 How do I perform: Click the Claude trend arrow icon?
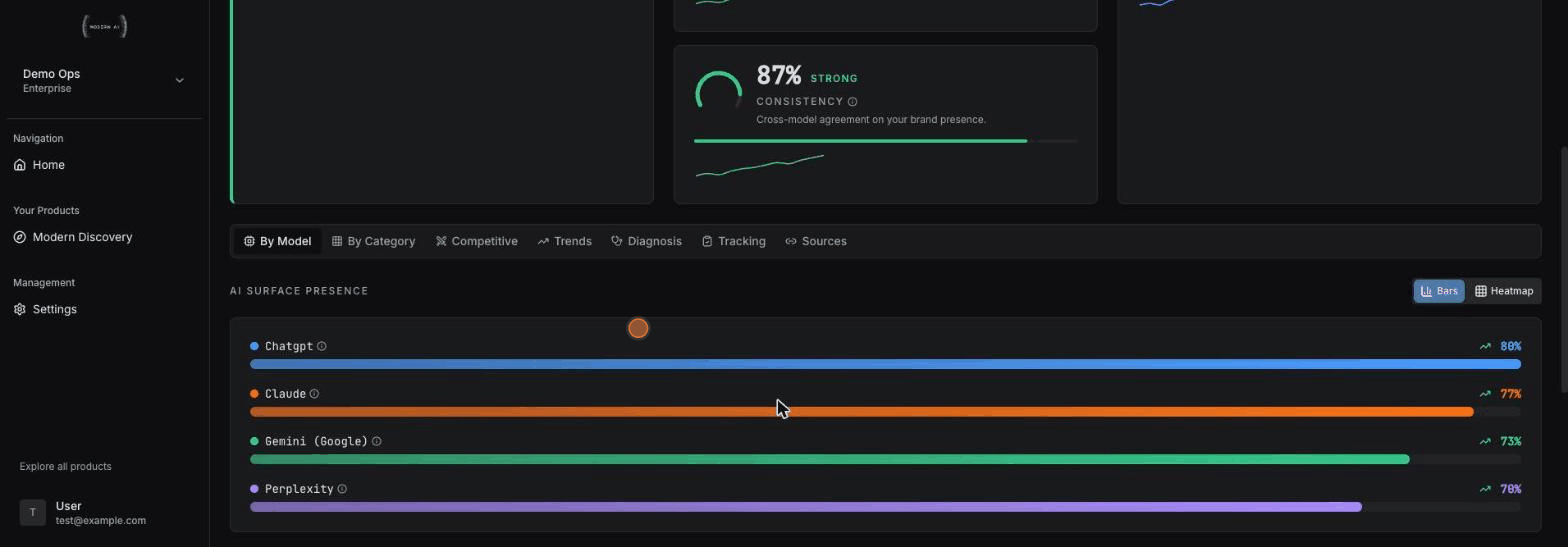point(1485,394)
